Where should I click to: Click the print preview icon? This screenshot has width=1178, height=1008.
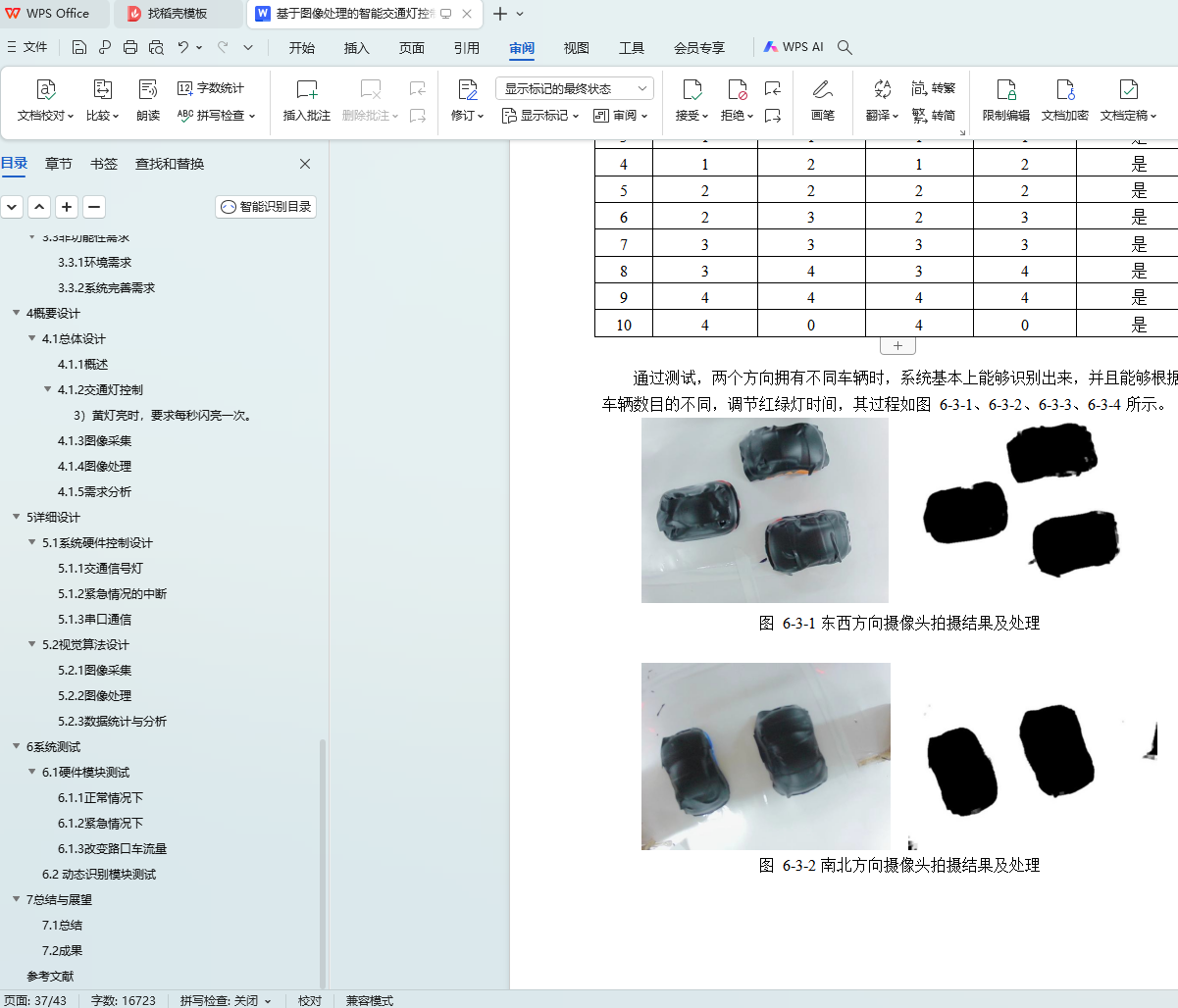[156, 47]
